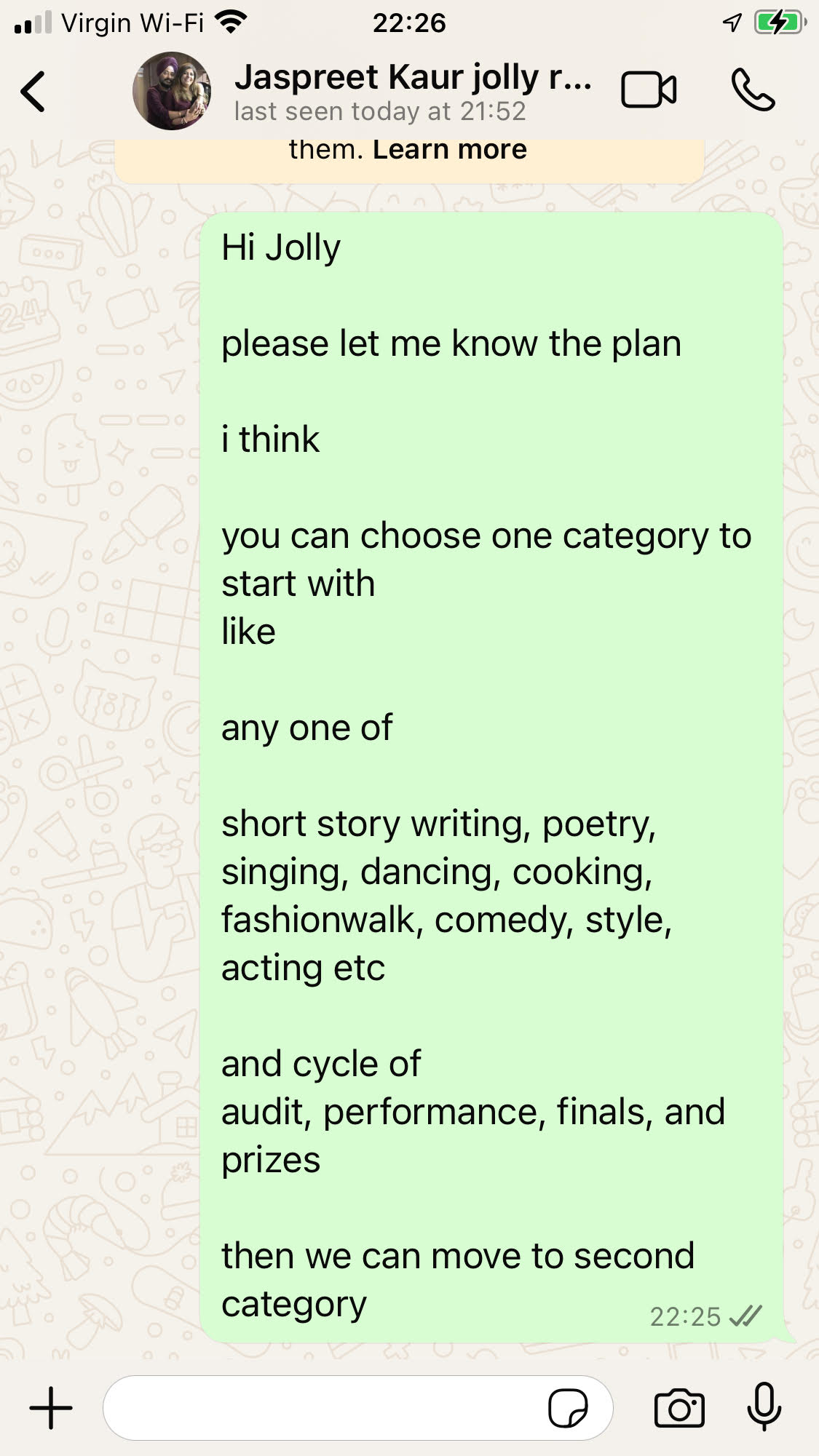This screenshot has height=1456, width=819.
Task: Open Jaspreet's profile picture
Action: tap(172, 91)
